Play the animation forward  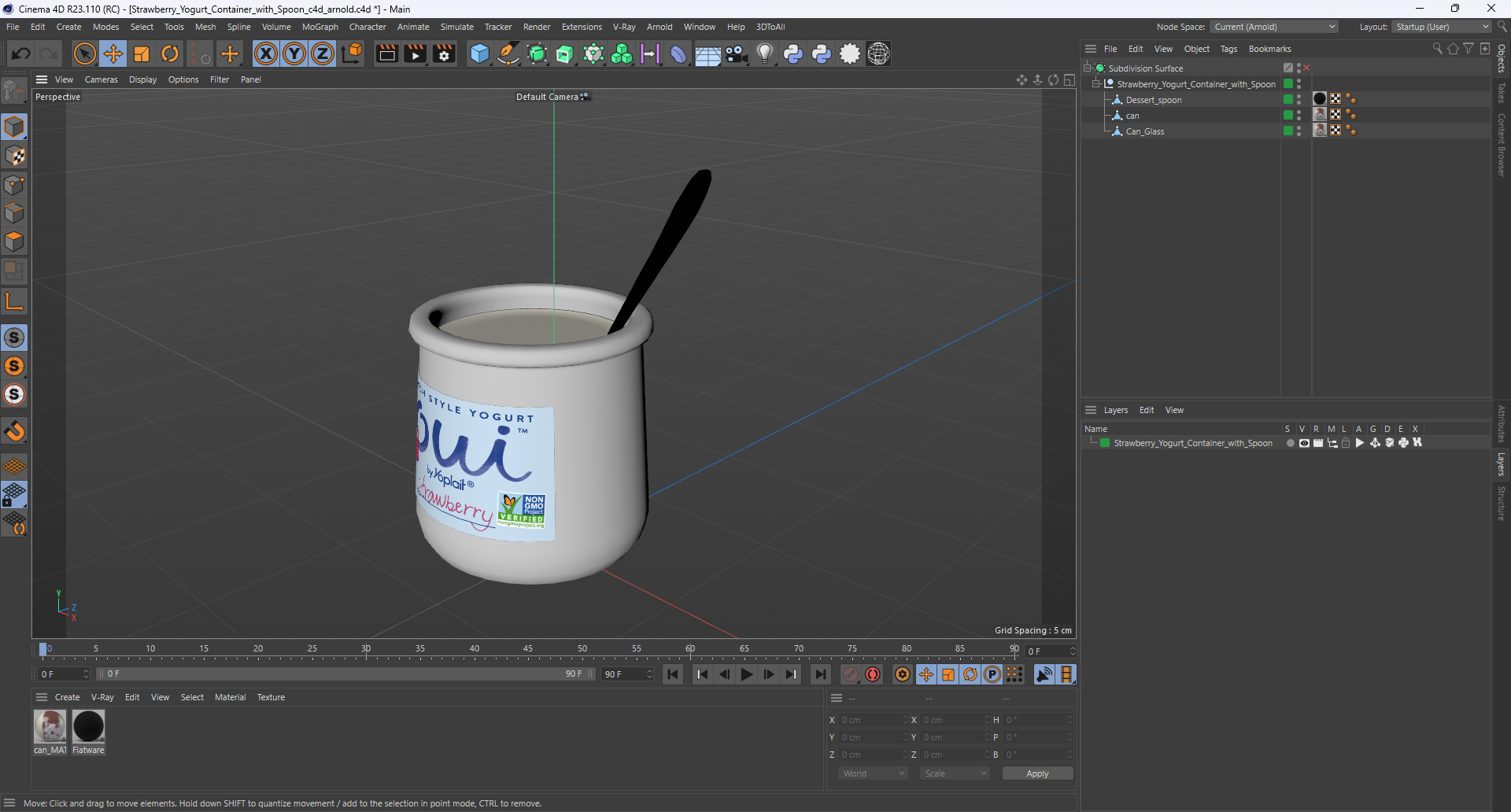pyautogui.click(x=746, y=674)
